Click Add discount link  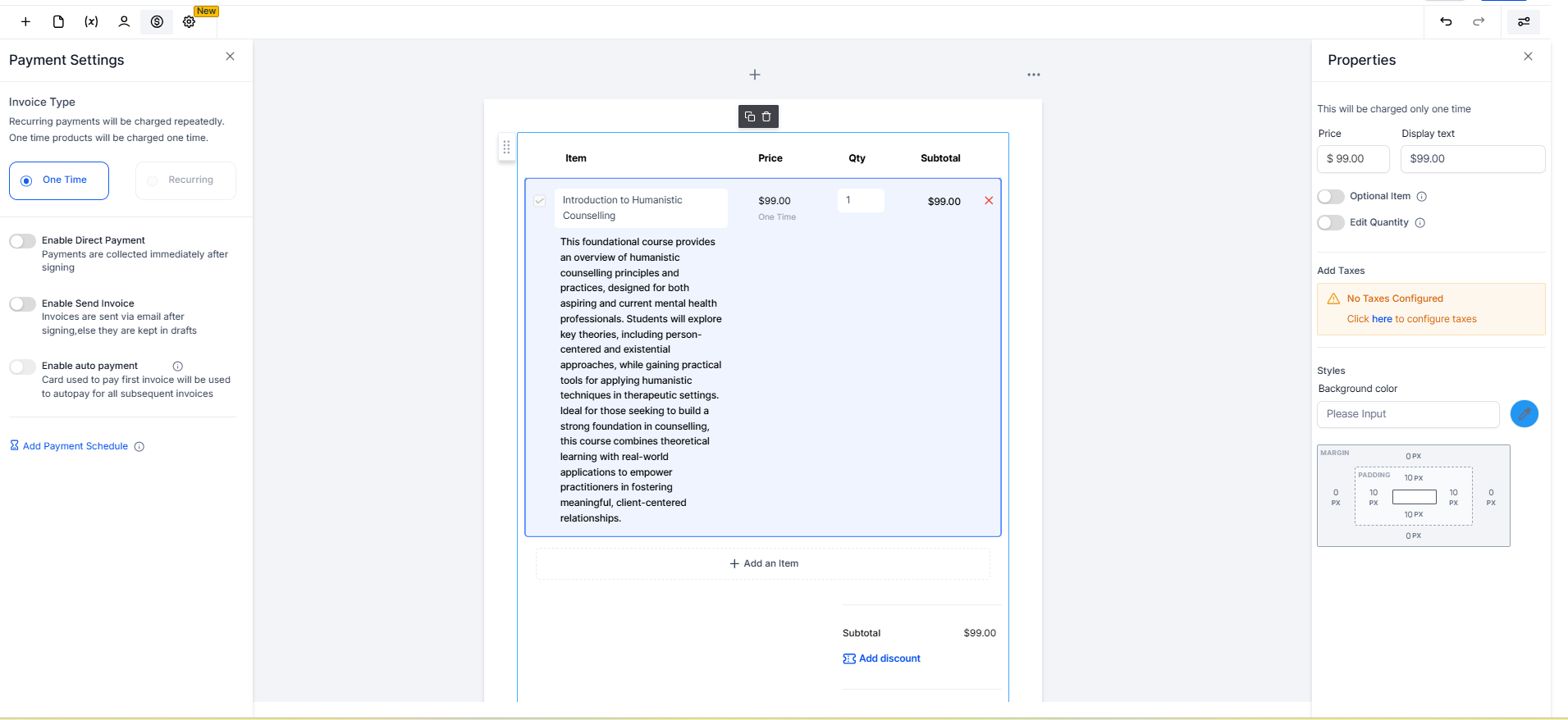point(889,658)
